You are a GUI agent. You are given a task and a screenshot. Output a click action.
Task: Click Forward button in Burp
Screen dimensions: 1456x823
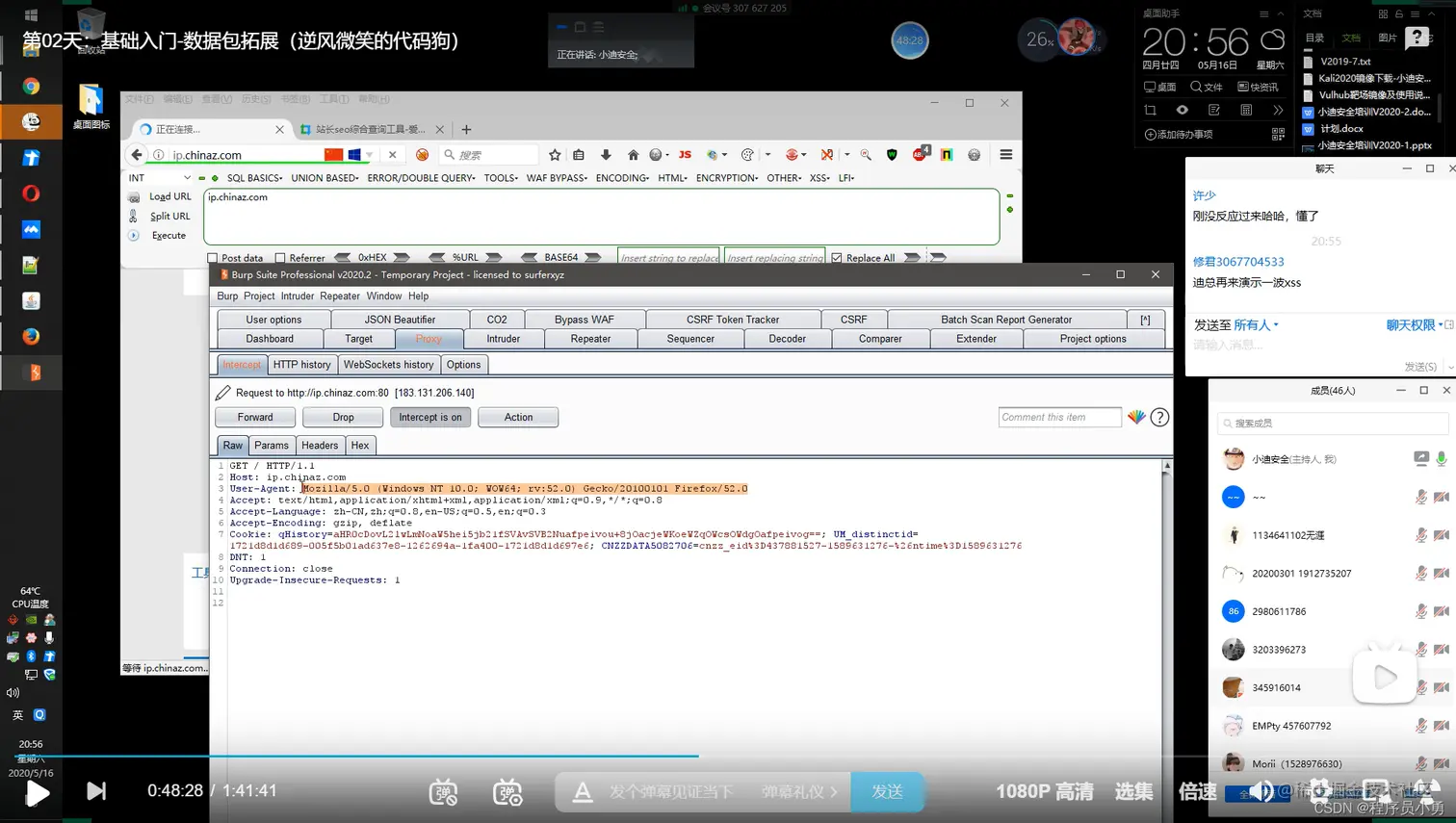pos(255,417)
